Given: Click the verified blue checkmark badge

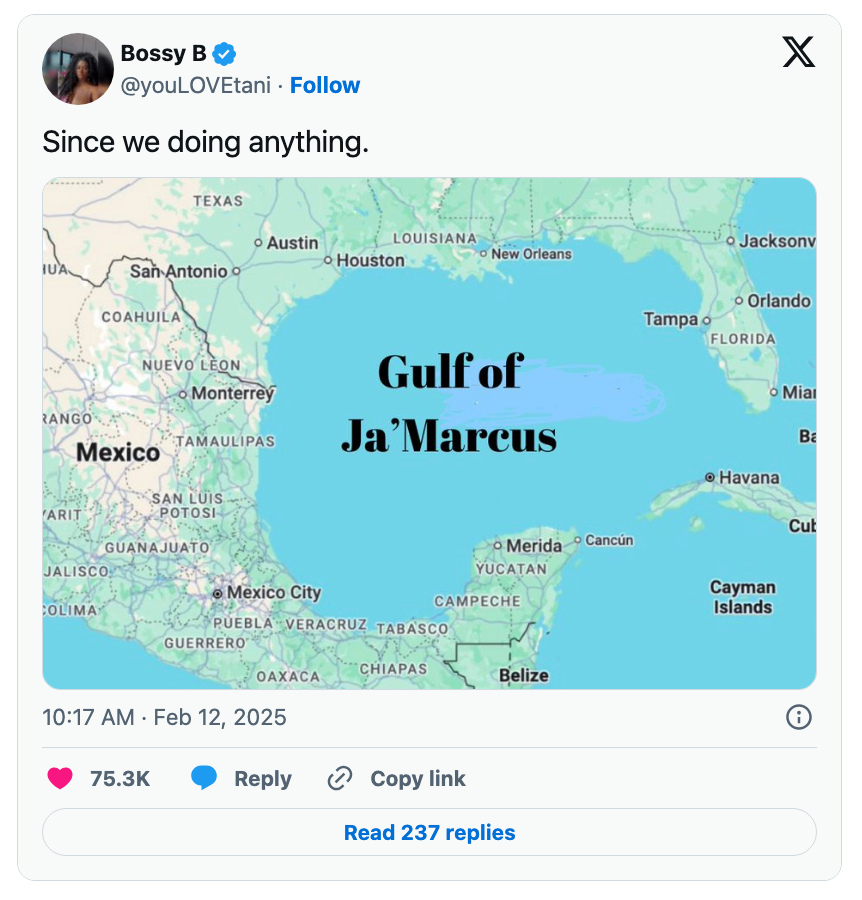Looking at the screenshot, I should (224, 54).
